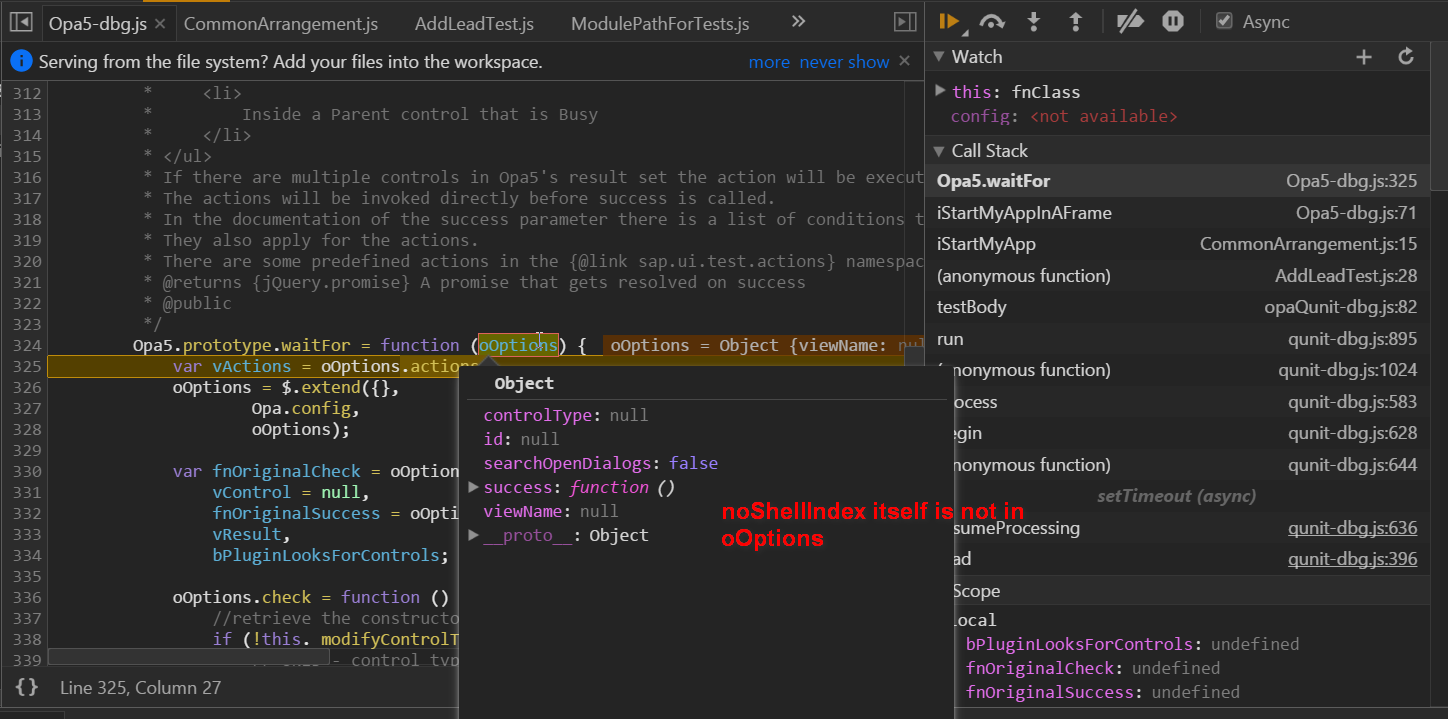This screenshot has width=1448, height=719.
Task: Select testBody stack frame
Action: 1177,307
